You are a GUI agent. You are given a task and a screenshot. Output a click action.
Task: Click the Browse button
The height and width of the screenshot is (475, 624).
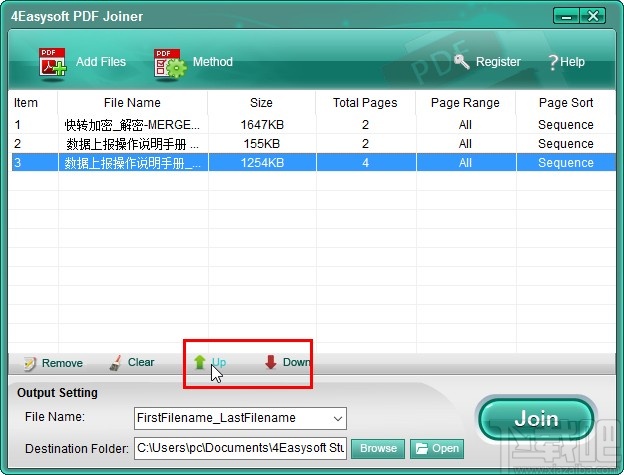(378, 448)
